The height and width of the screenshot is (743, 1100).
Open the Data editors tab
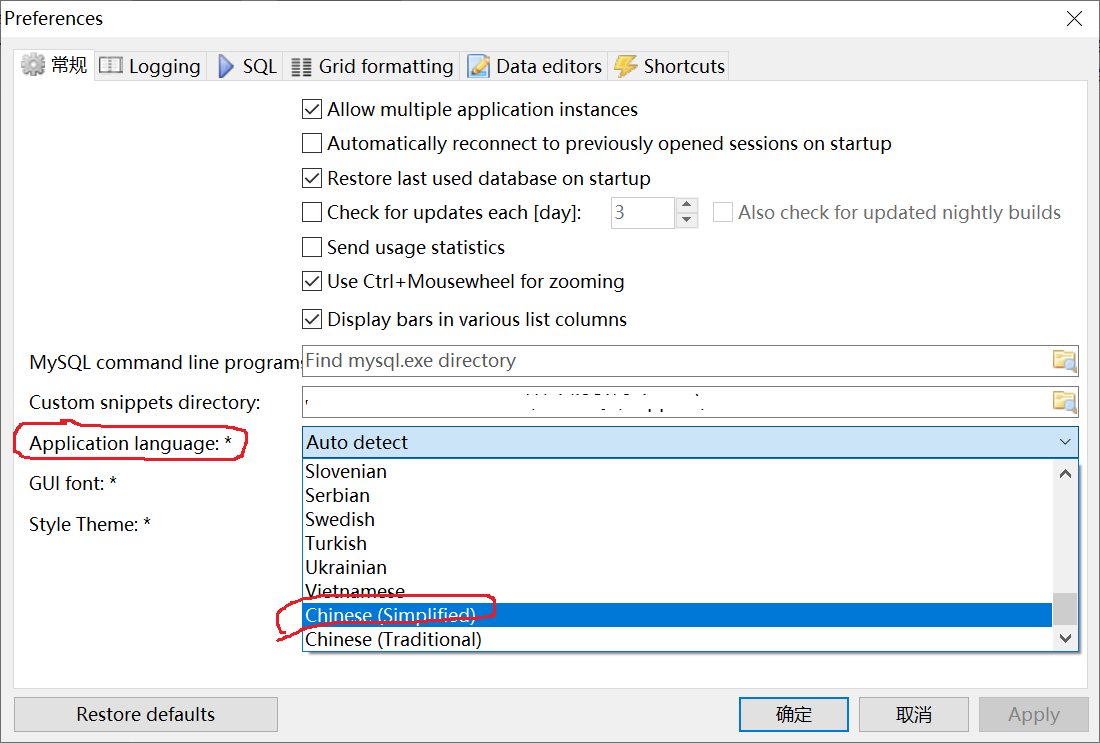pos(534,66)
